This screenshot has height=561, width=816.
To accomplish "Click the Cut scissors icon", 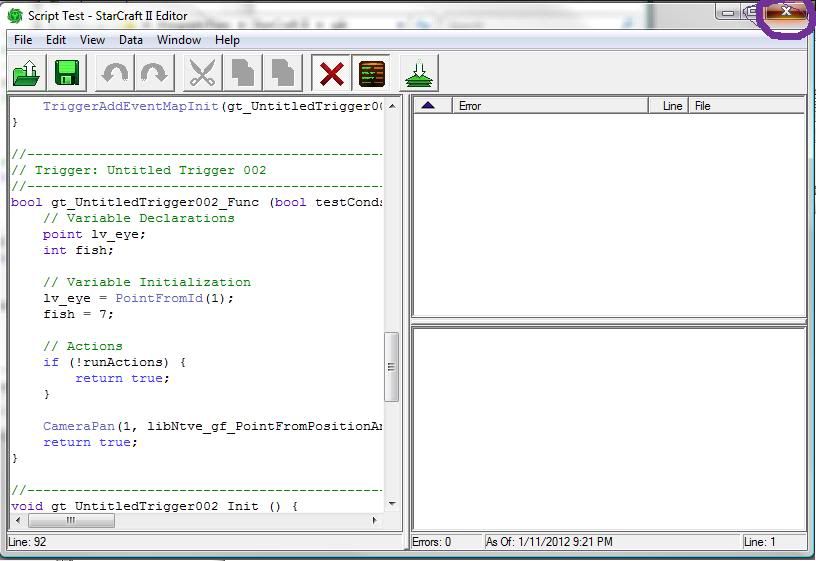I will (203, 74).
